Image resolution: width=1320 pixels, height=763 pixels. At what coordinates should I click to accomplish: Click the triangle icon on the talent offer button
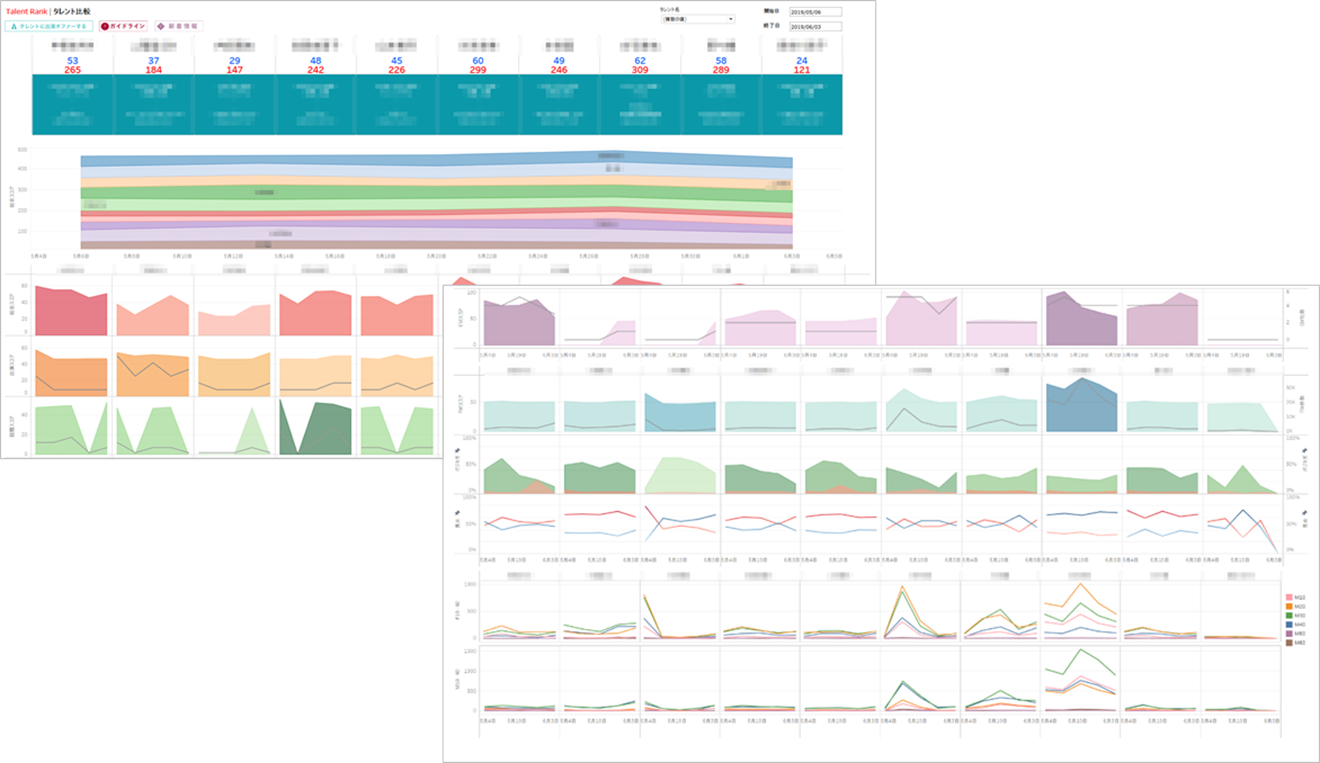tap(14, 26)
